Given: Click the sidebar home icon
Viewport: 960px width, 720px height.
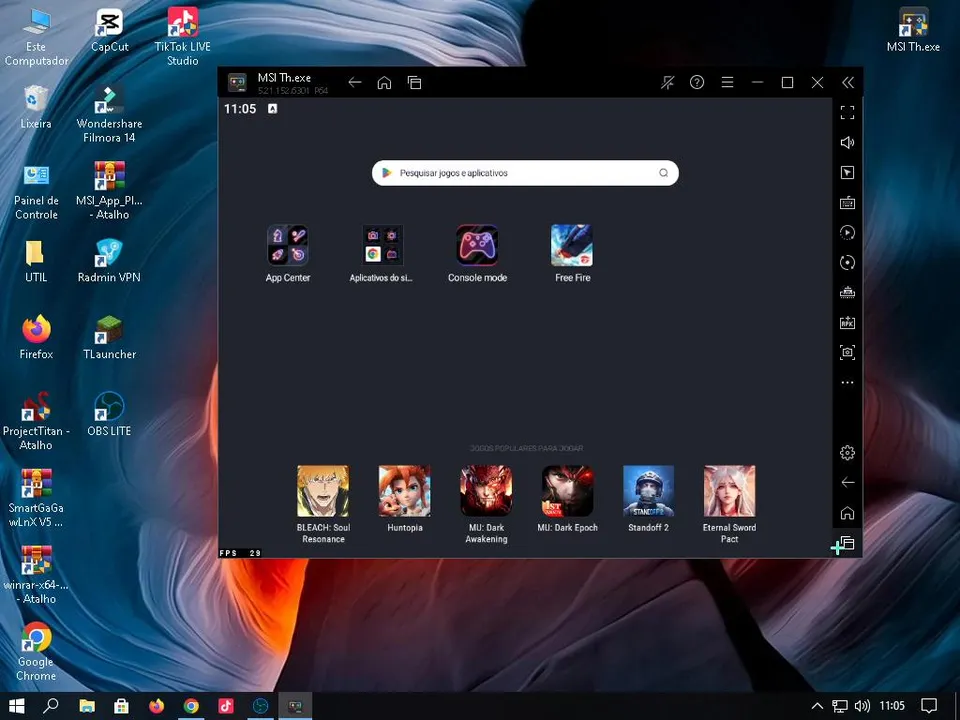Looking at the screenshot, I should [x=847, y=512].
